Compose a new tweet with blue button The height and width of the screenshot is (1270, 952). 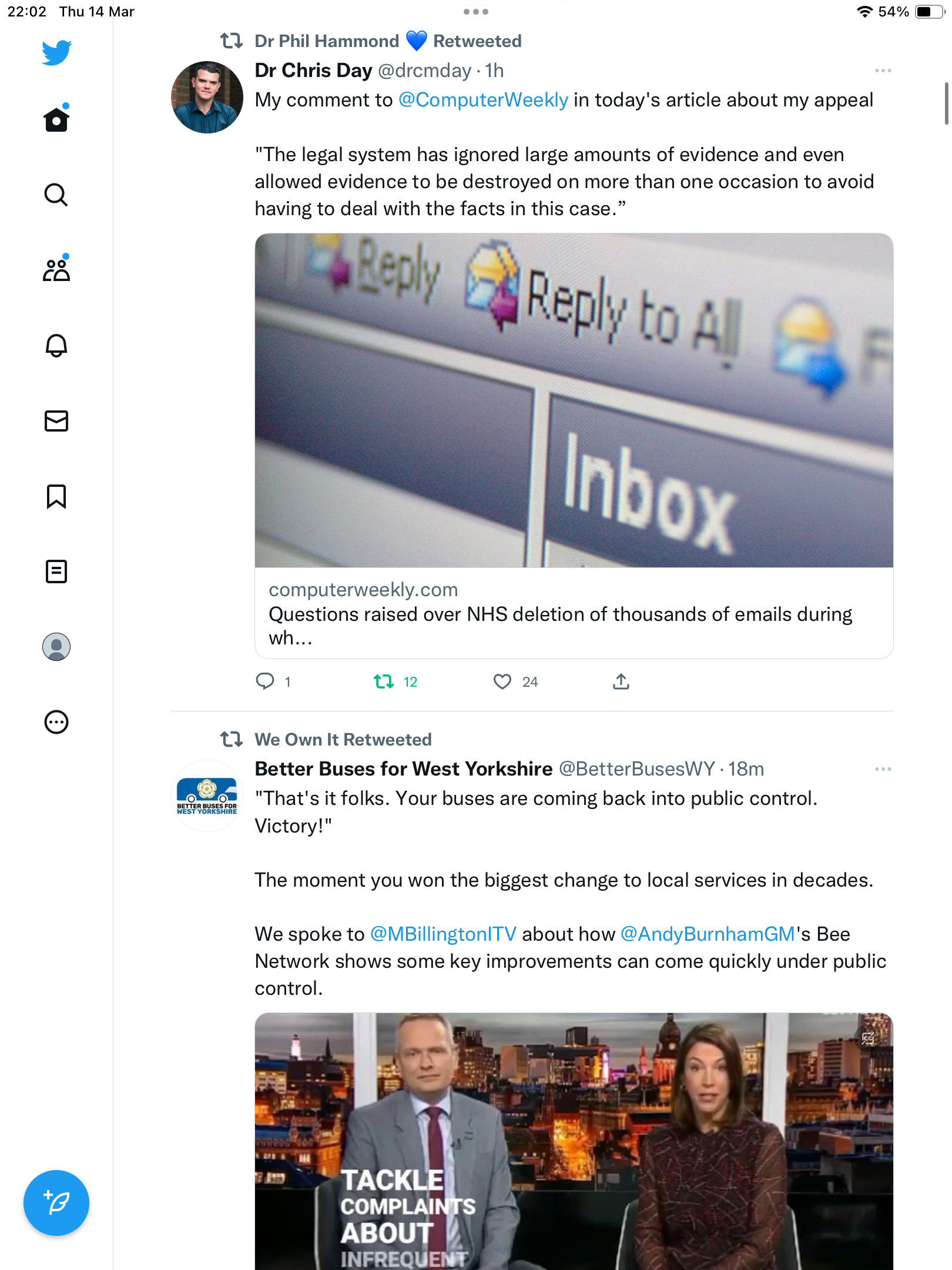tap(56, 1203)
